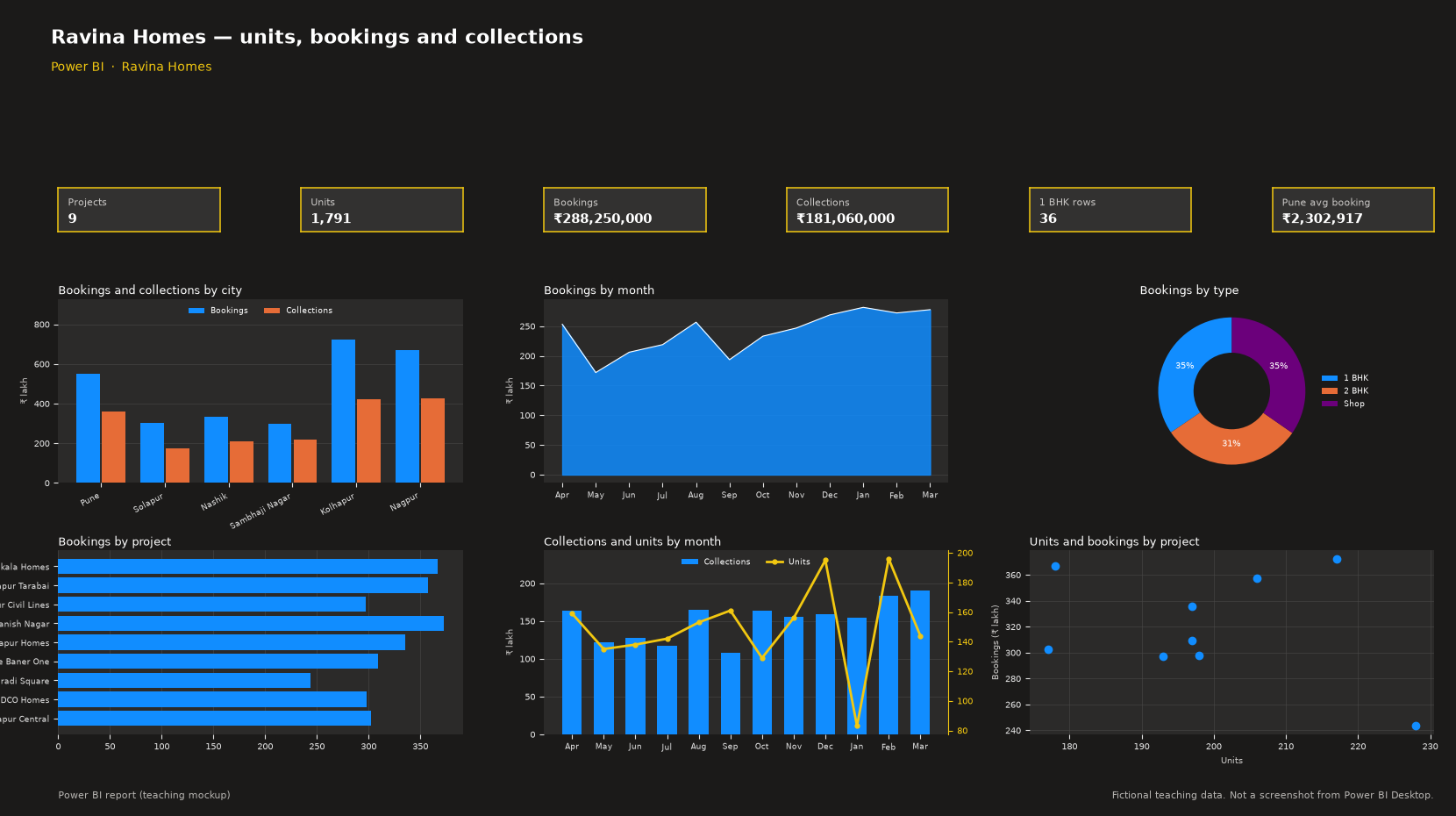Select the Baner One project bar
Image resolution: width=1456 pixels, height=816 pixels.
pos(218,662)
